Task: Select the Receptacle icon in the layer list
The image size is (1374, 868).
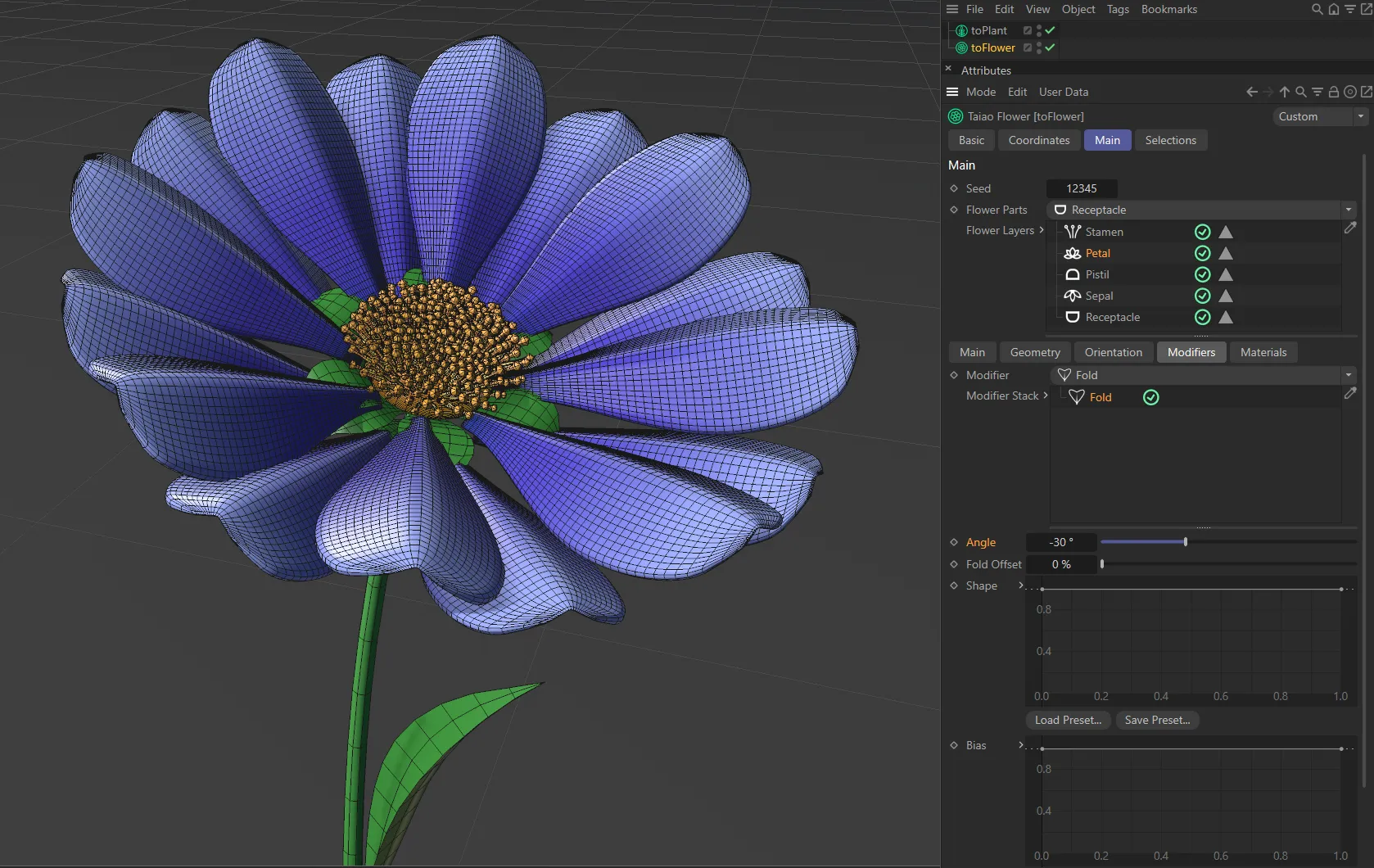Action: pos(1073,317)
